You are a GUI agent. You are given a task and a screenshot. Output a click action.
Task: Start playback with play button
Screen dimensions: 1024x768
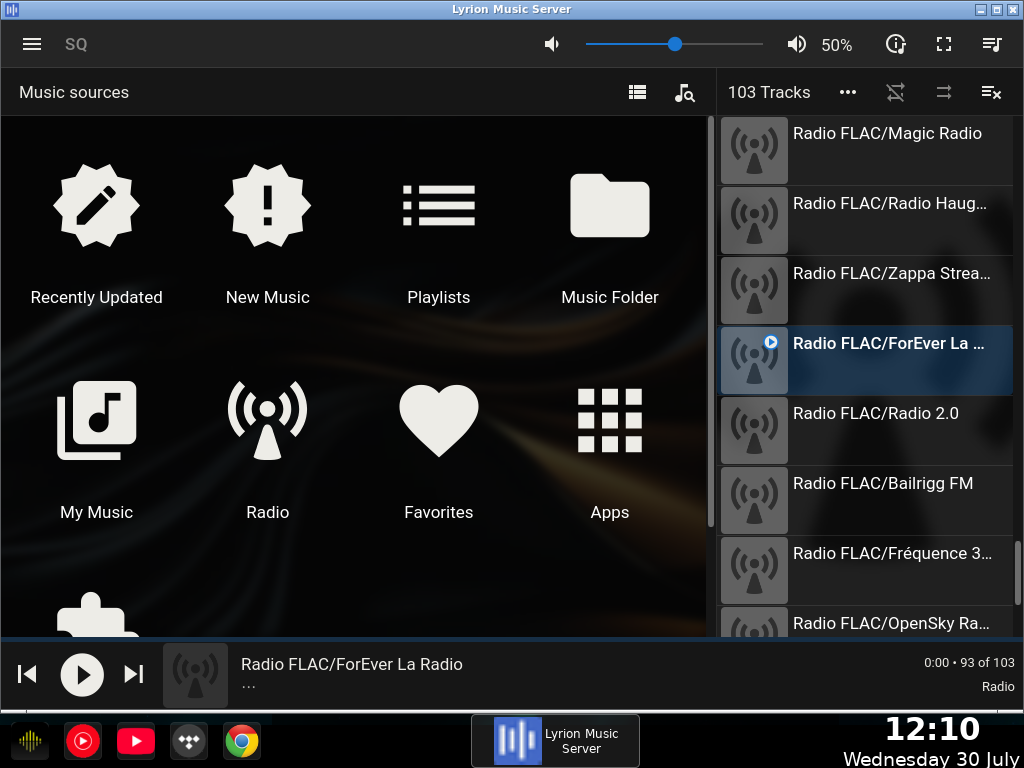click(82, 675)
